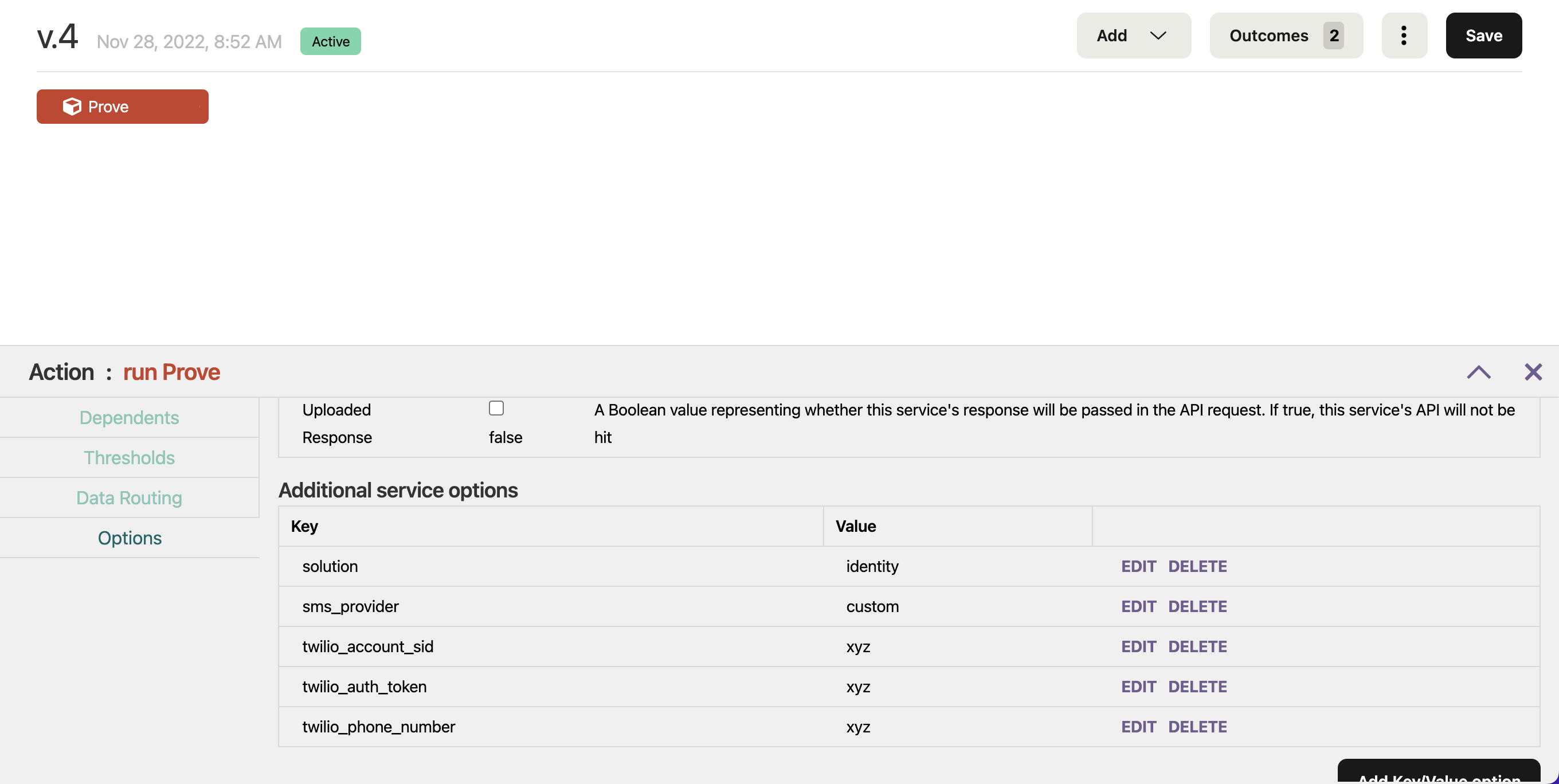Click the Prove node cube icon

pos(72,107)
